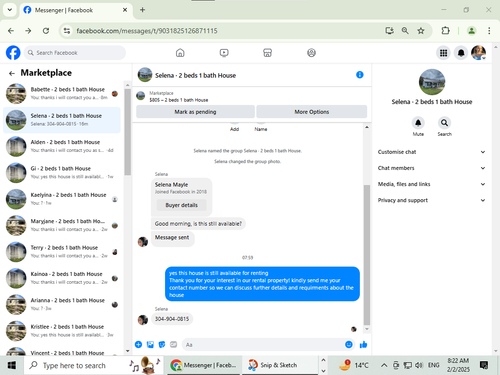Open the Kaelyina conversation
Viewport: 500px width, 375px height.
point(62,199)
